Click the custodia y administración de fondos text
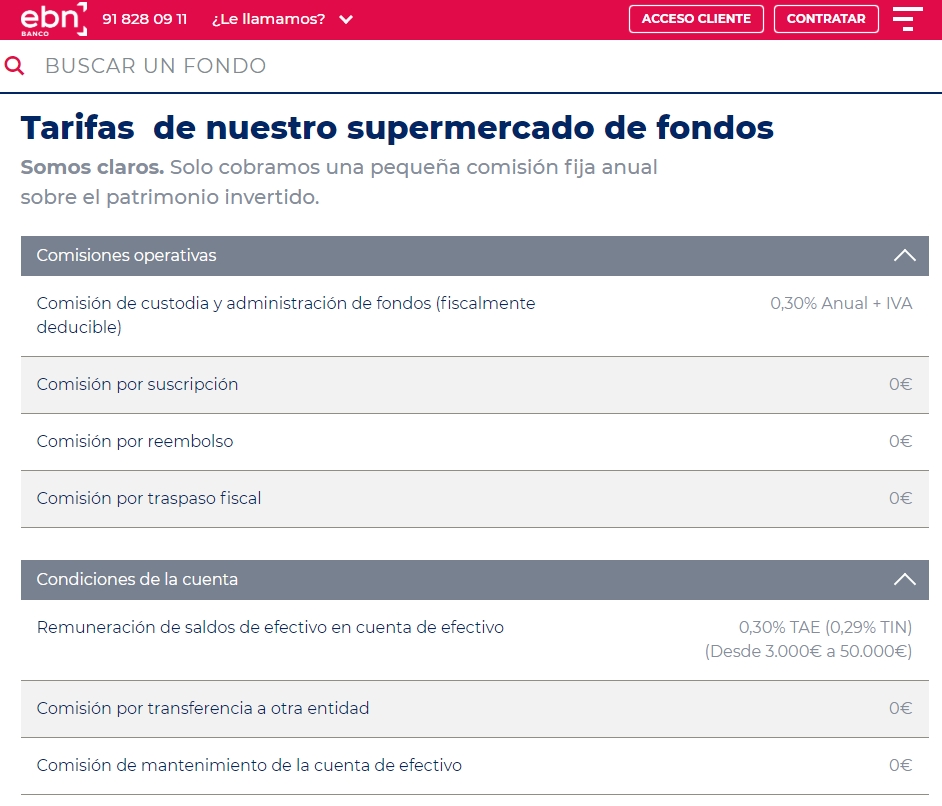Image resolution: width=942 pixels, height=806 pixels. coord(286,315)
